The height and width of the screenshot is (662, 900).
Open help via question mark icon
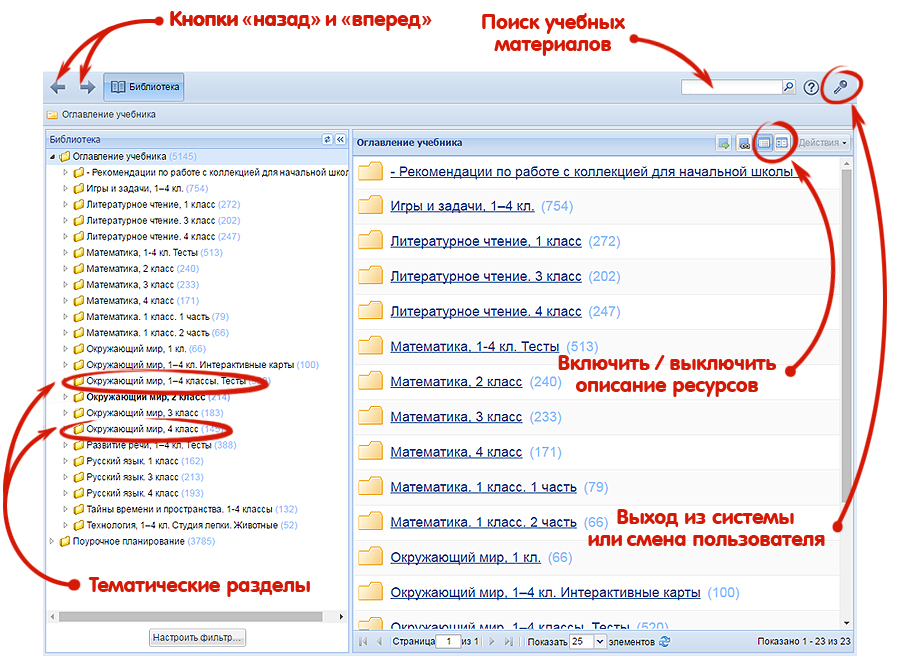pyautogui.click(x=811, y=88)
